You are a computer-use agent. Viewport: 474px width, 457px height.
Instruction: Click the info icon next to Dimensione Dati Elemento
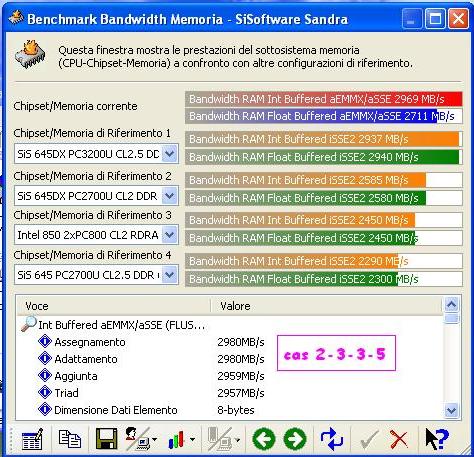coord(45,409)
